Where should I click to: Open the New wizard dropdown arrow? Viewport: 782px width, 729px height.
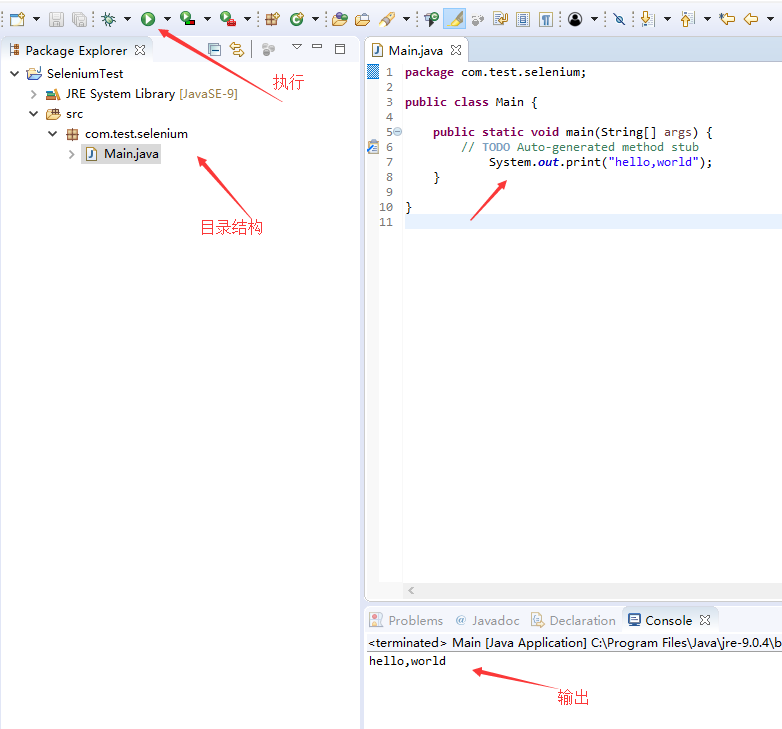(x=36, y=19)
